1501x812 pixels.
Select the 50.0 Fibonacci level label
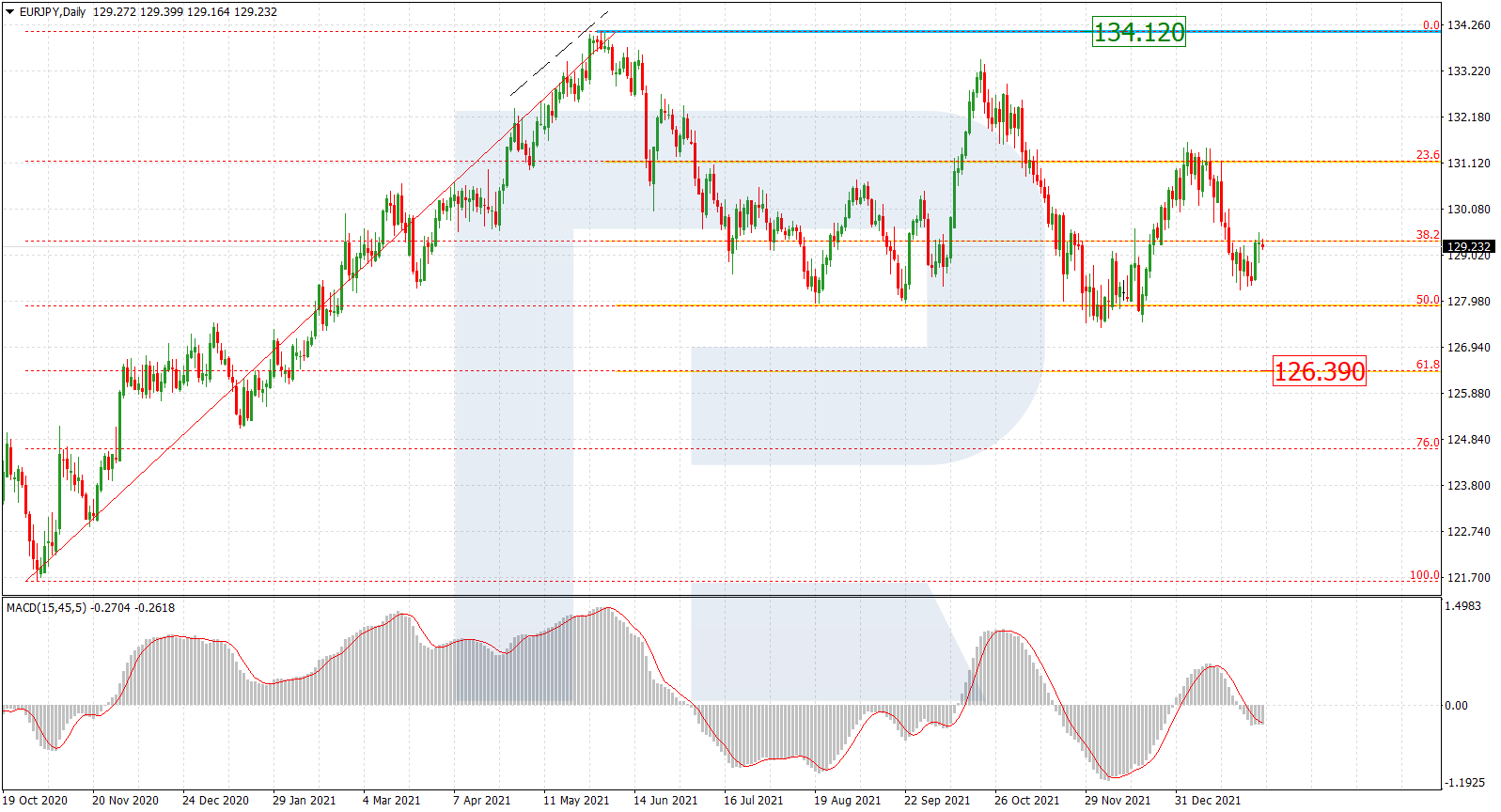click(x=1428, y=300)
